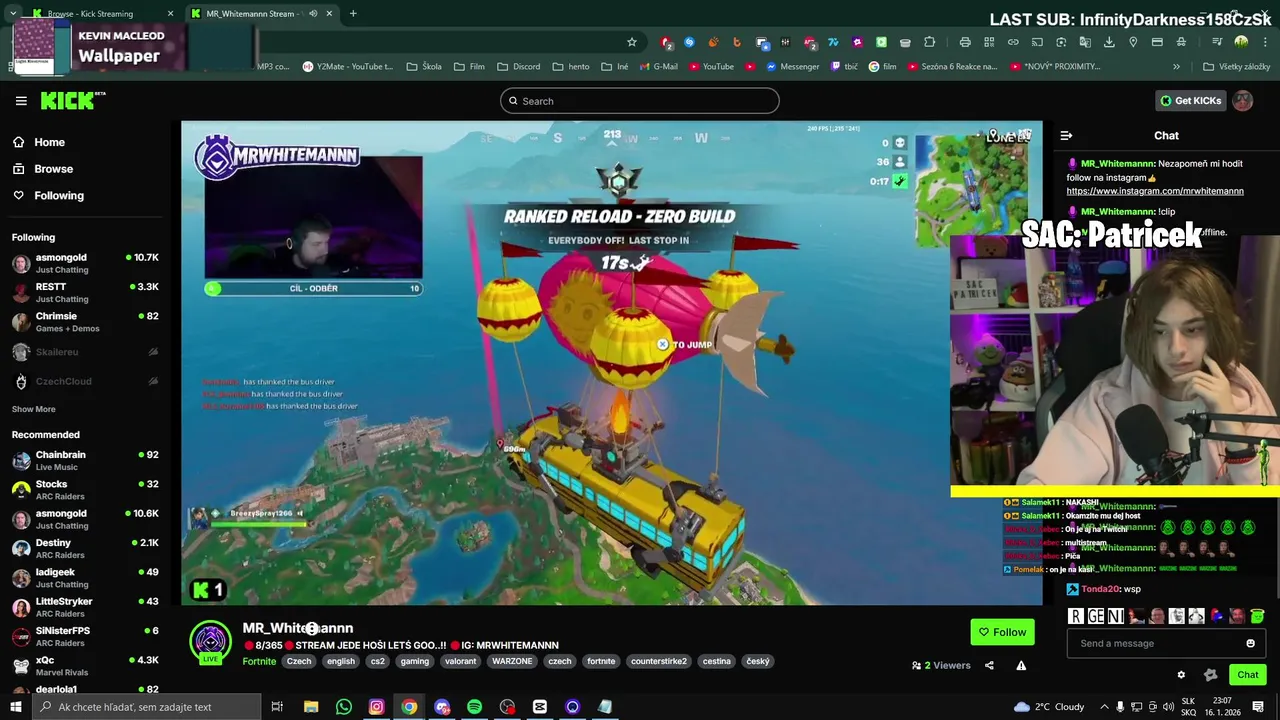The width and height of the screenshot is (1280, 720).
Task: Open Chrimsie channel in Following list
Action: click(x=85, y=322)
